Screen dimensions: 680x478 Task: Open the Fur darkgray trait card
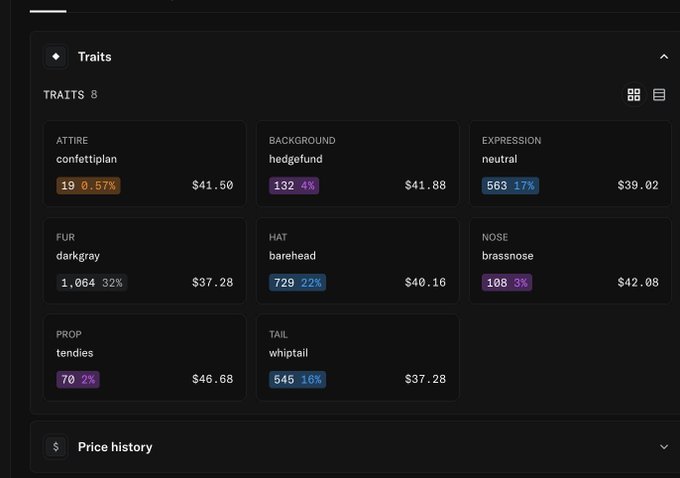[x=145, y=261]
